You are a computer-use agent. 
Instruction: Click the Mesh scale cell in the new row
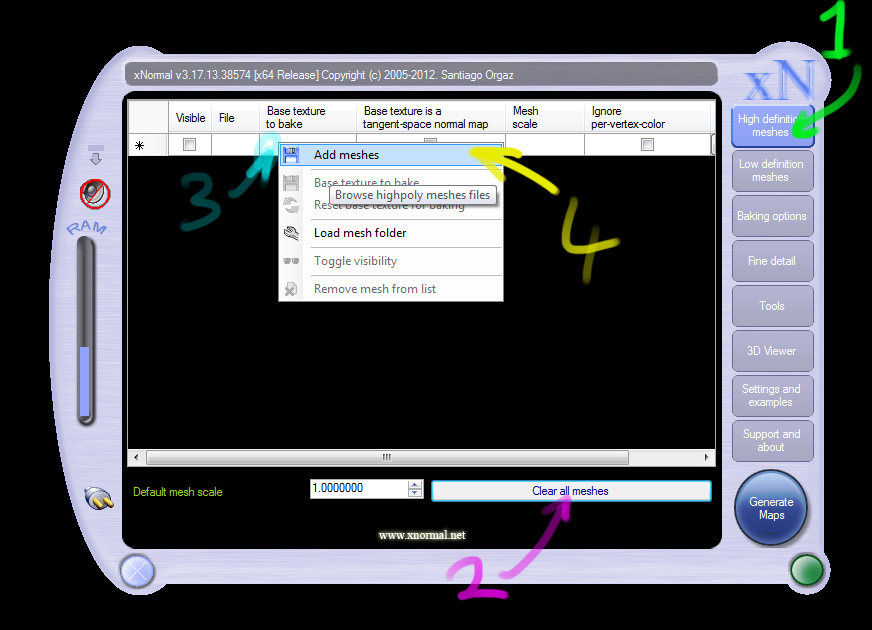pyautogui.click(x=545, y=145)
